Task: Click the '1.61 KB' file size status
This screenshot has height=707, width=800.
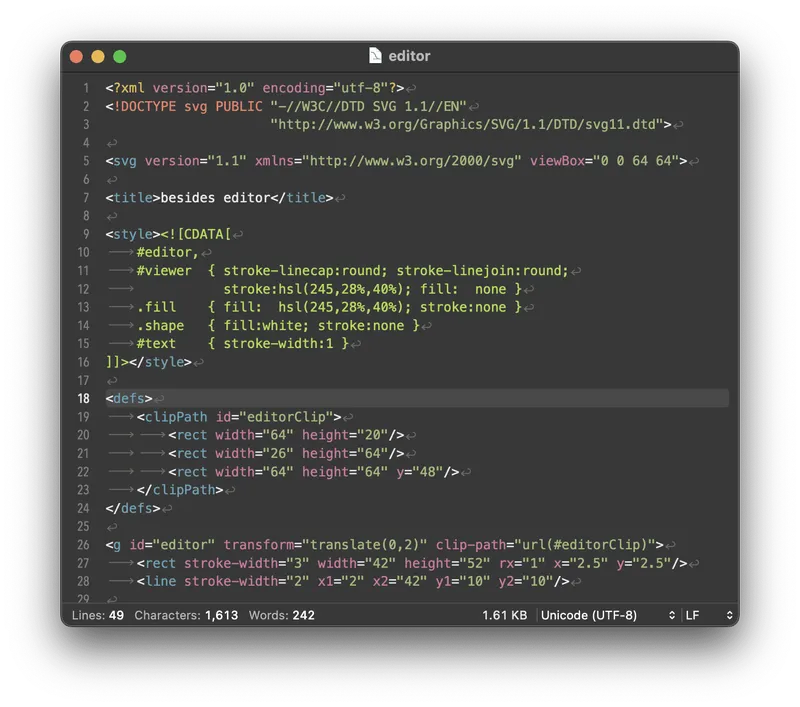Action: pyautogui.click(x=505, y=615)
